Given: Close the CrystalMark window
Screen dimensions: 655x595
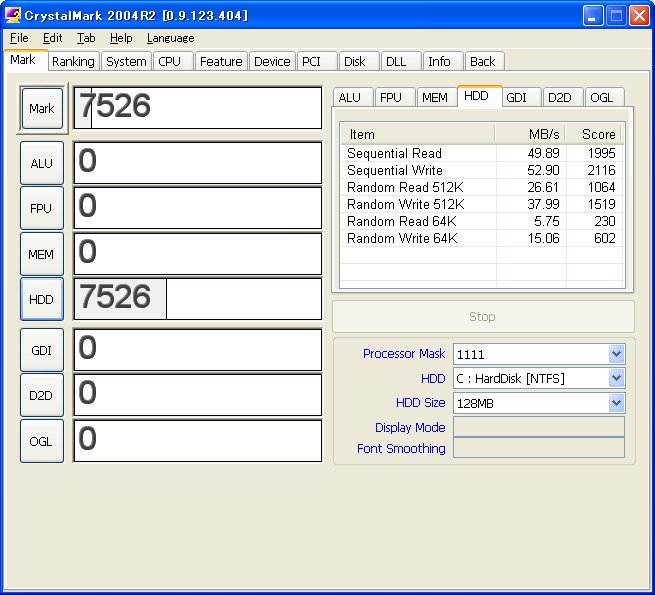Looking at the screenshot, I should [639, 16].
